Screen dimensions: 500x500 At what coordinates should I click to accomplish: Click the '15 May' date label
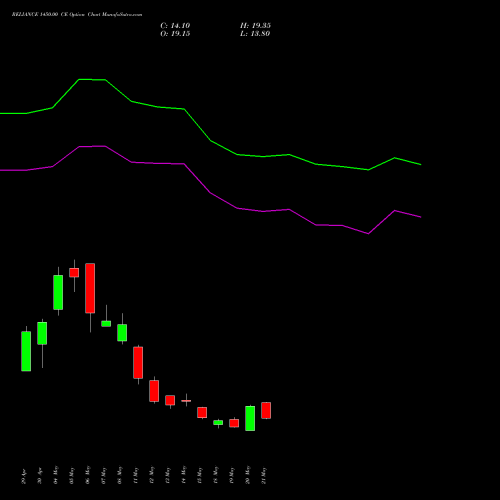coord(200,475)
